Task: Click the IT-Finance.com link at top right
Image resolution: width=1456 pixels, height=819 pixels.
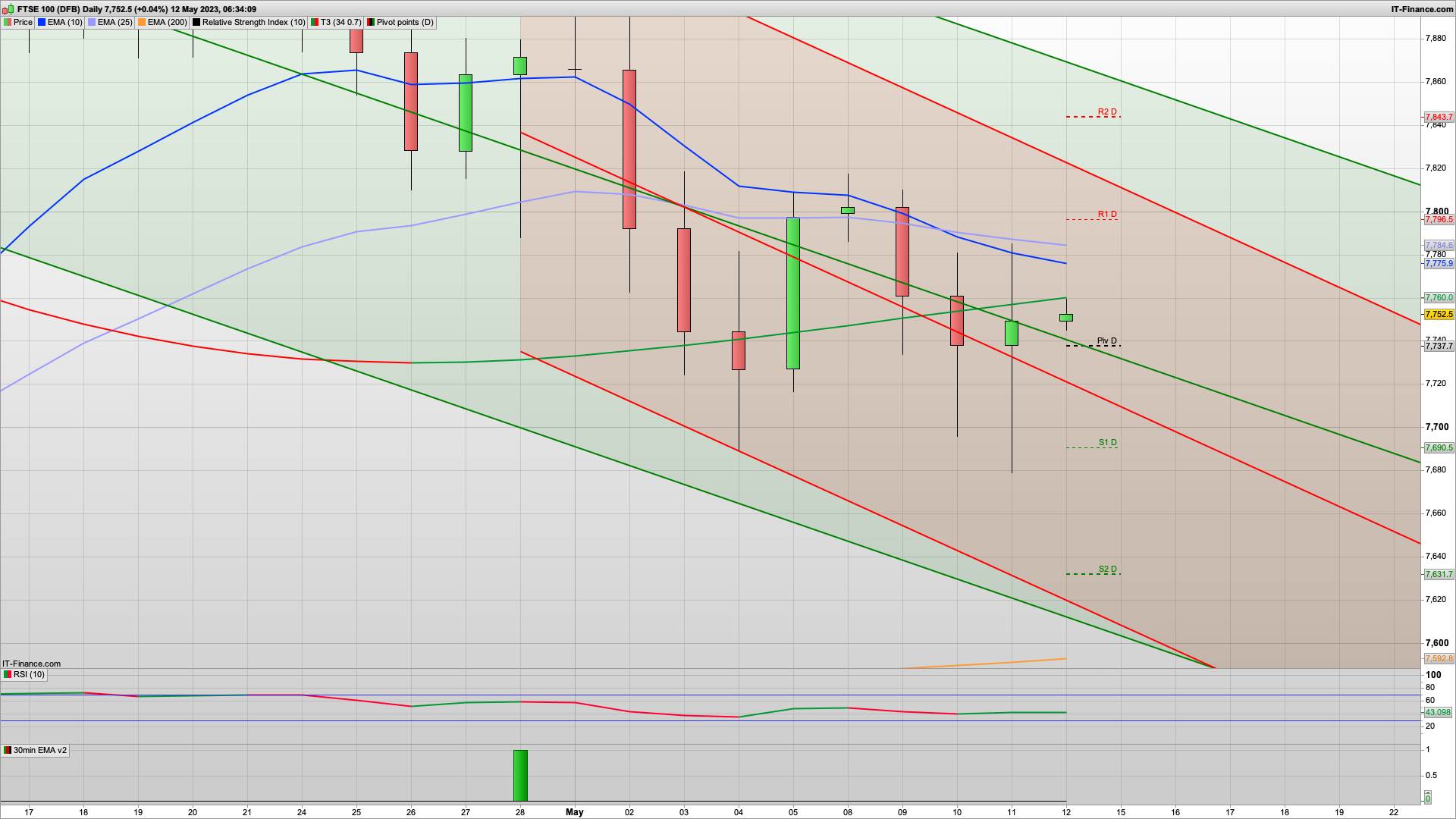Action: click(1422, 9)
